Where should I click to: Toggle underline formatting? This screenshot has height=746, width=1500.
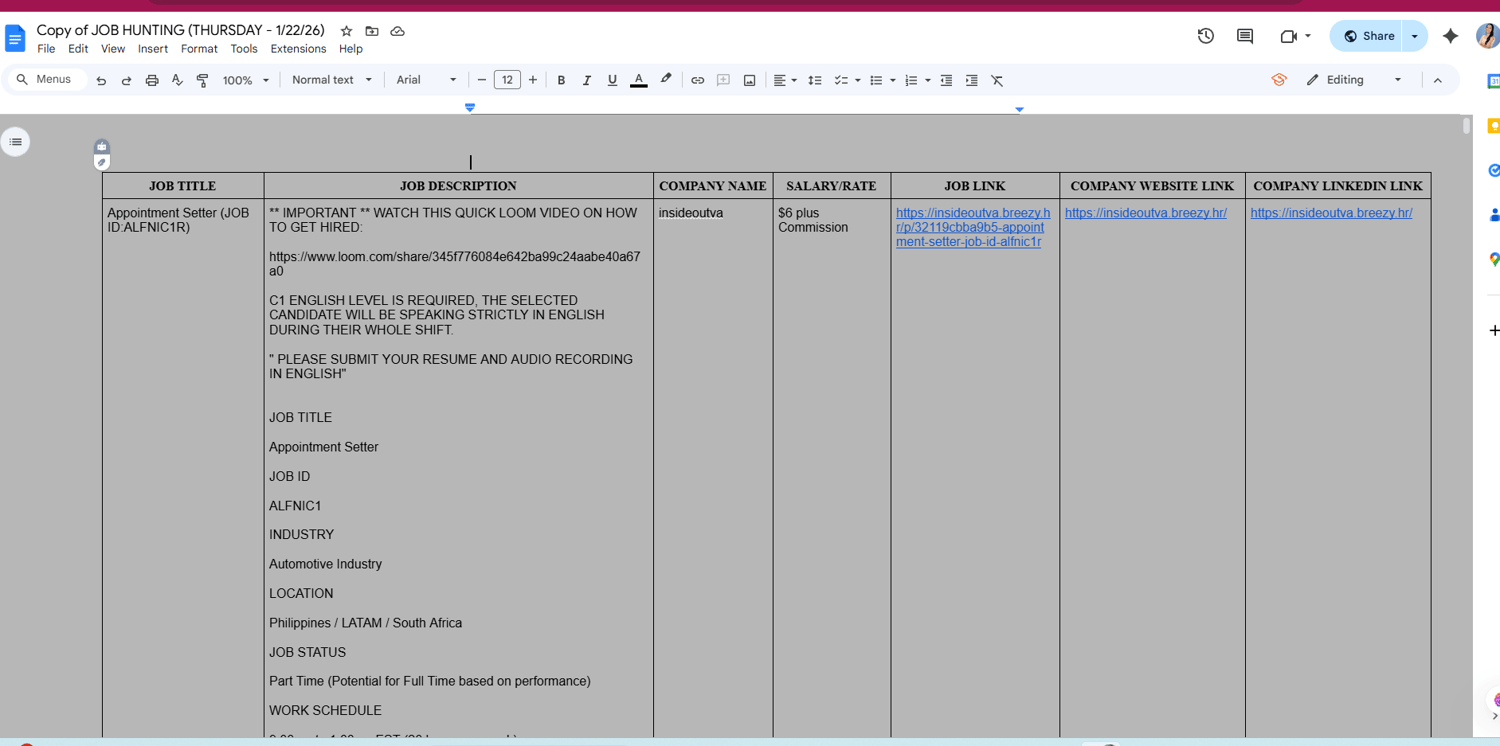click(612, 80)
